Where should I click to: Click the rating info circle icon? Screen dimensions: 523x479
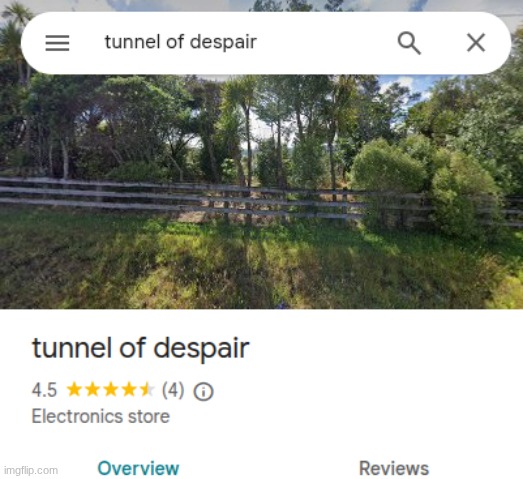coord(203,391)
